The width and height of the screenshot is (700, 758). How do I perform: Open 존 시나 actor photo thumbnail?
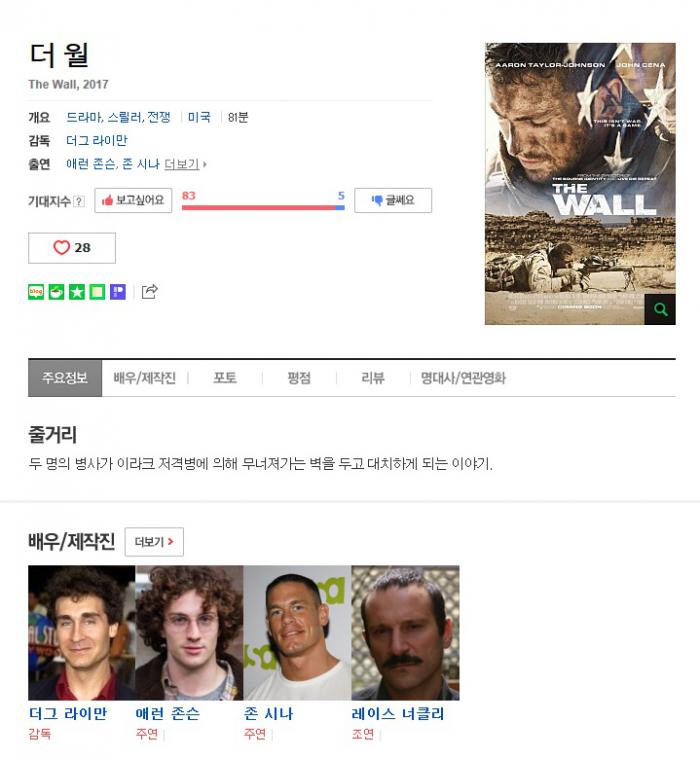(297, 633)
